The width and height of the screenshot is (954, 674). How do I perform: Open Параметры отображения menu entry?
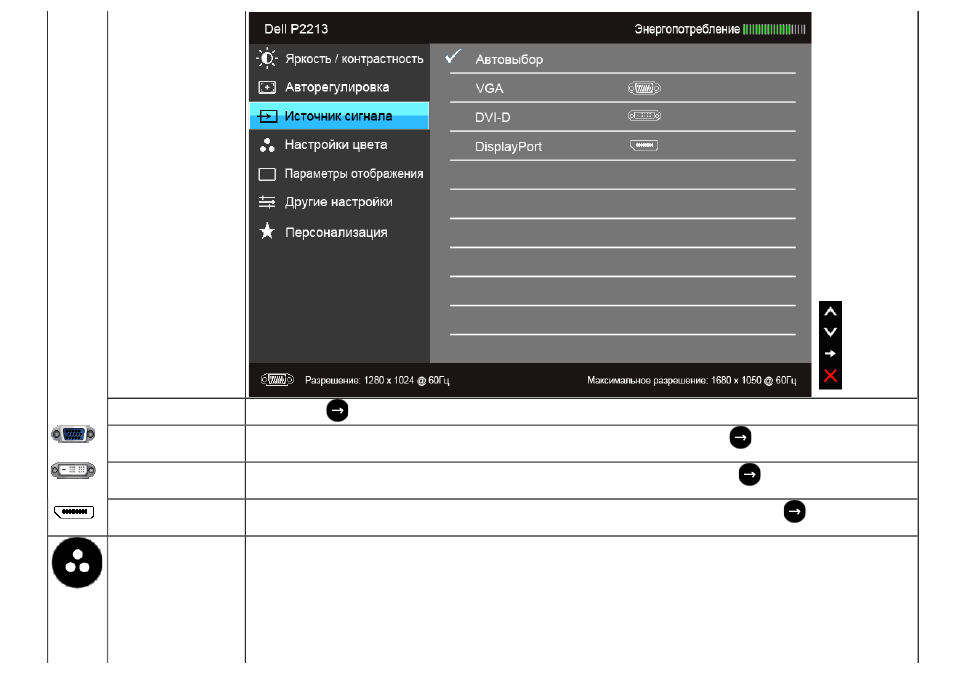[x=339, y=173]
